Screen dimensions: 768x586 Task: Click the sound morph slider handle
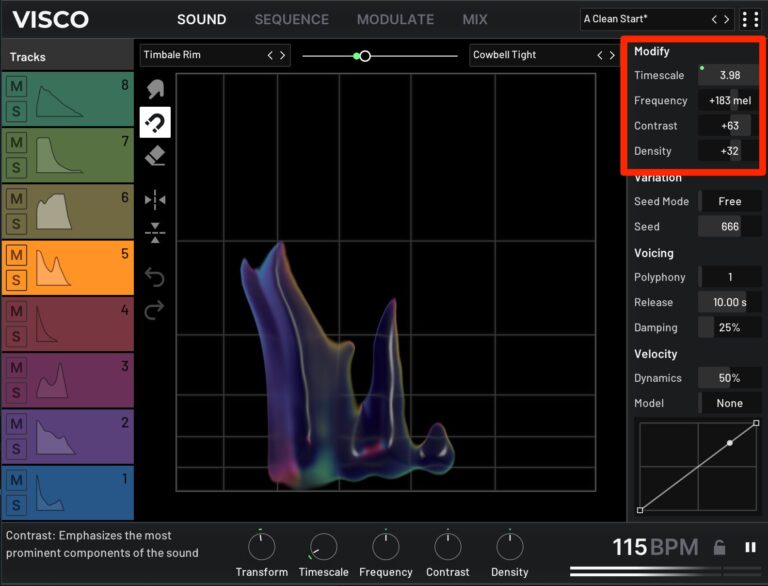click(x=365, y=56)
